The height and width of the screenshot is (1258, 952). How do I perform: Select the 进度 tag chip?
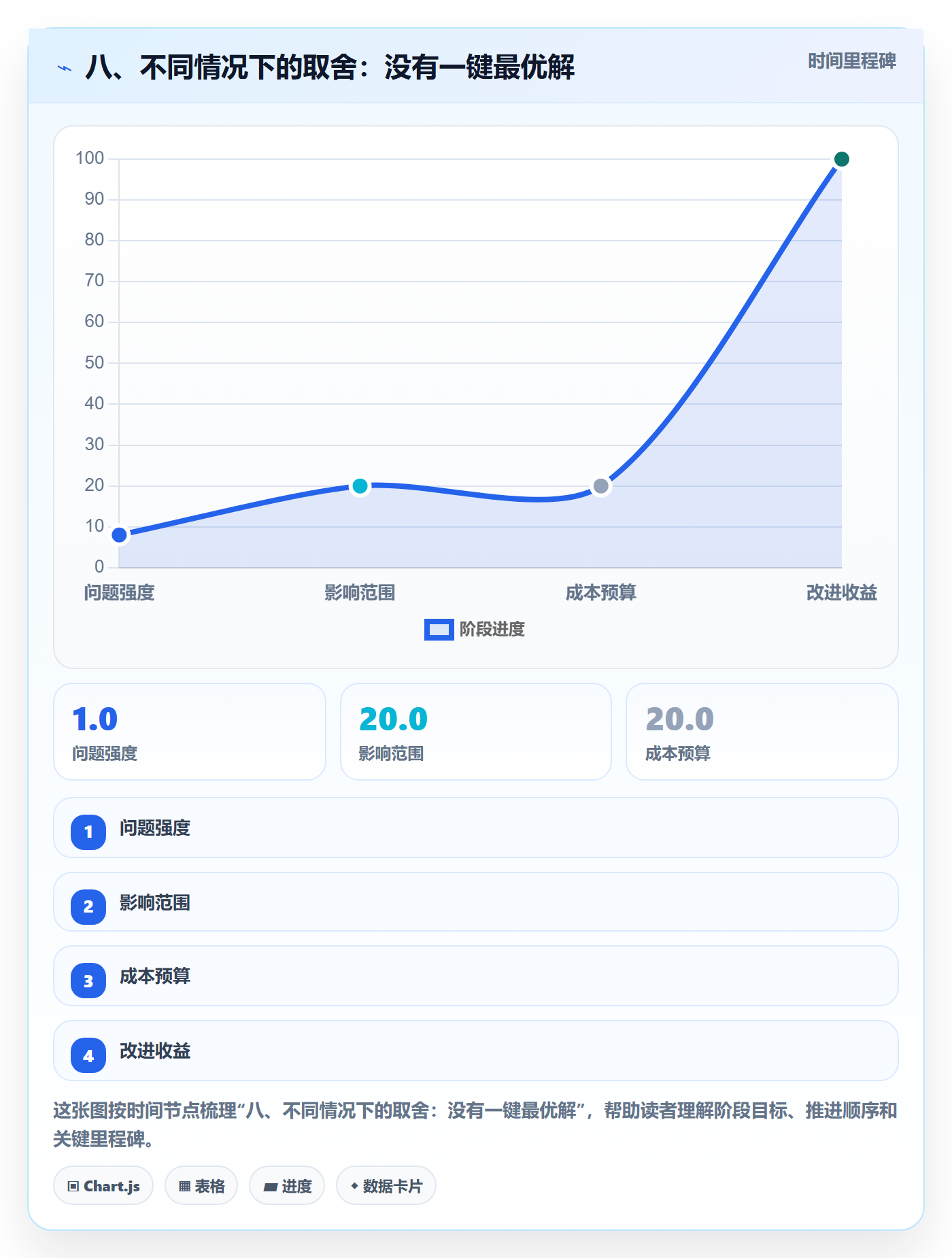pos(287,1186)
